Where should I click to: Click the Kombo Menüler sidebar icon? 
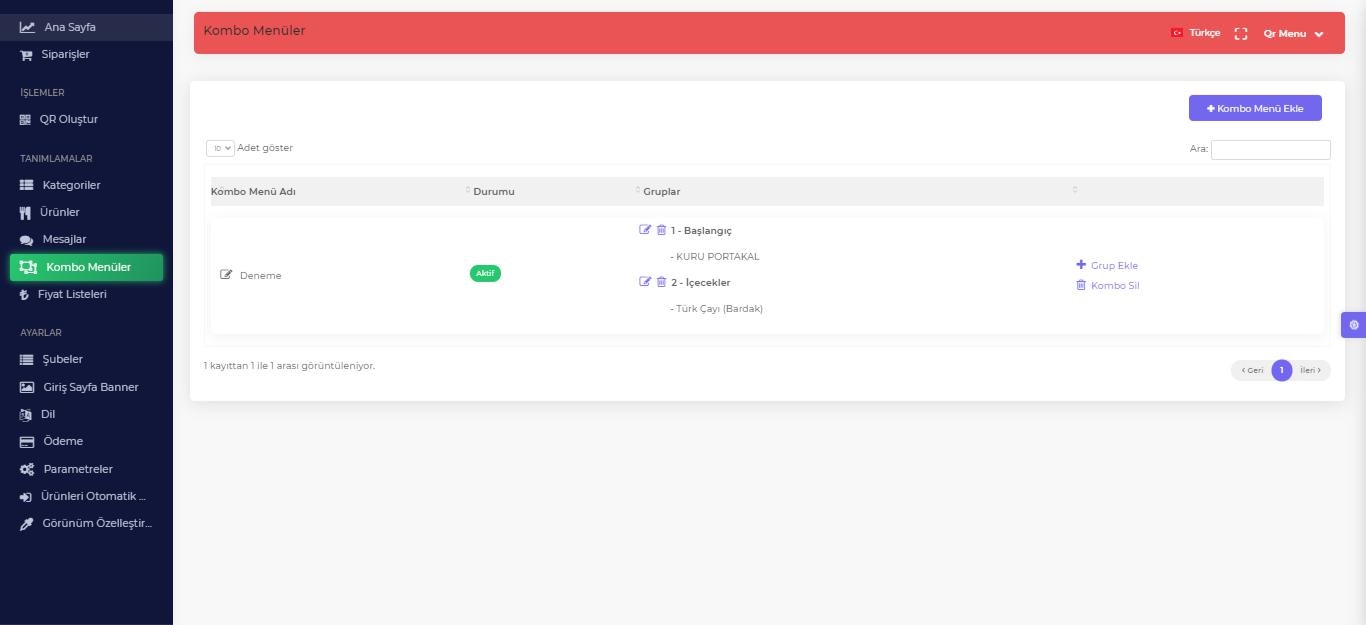(x=28, y=267)
